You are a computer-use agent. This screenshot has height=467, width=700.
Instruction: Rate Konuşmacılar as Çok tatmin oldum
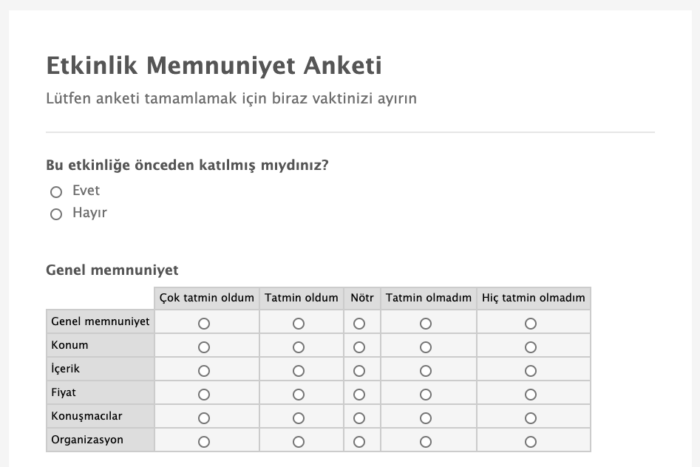click(x=204, y=417)
